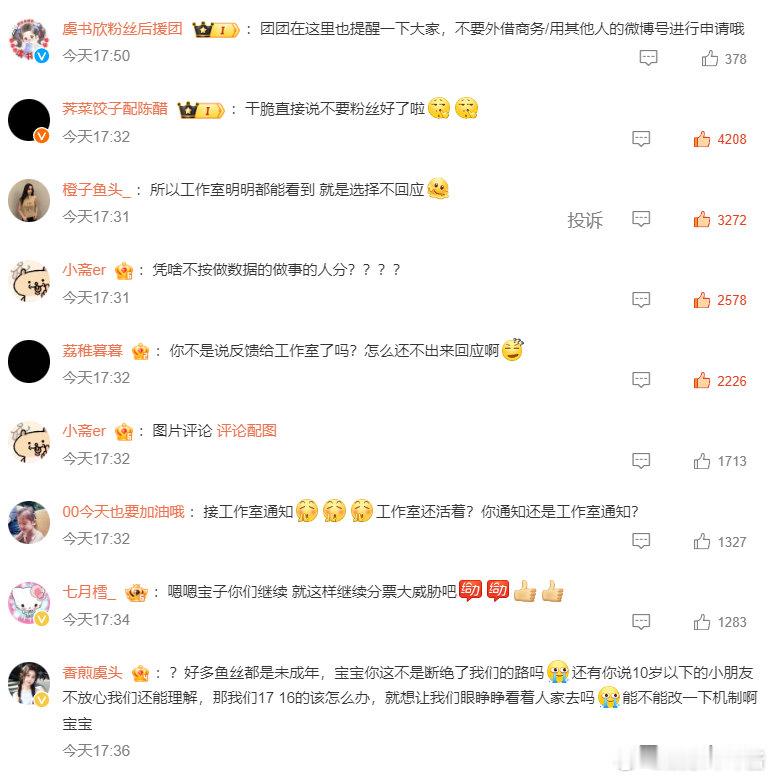View 七月懵_ Hello Kitty avatar

[29, 603]
